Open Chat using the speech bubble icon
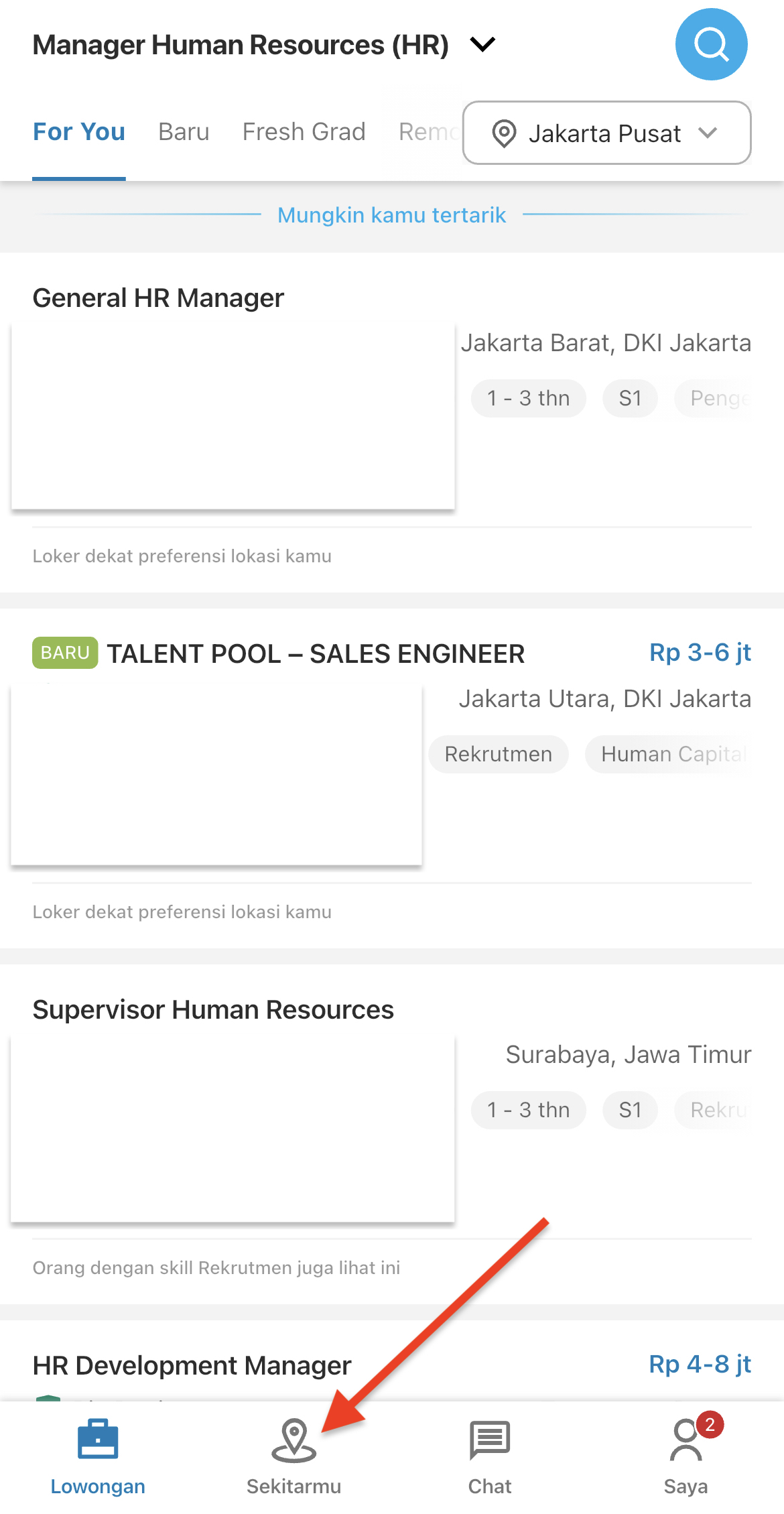 (488, 1438)
